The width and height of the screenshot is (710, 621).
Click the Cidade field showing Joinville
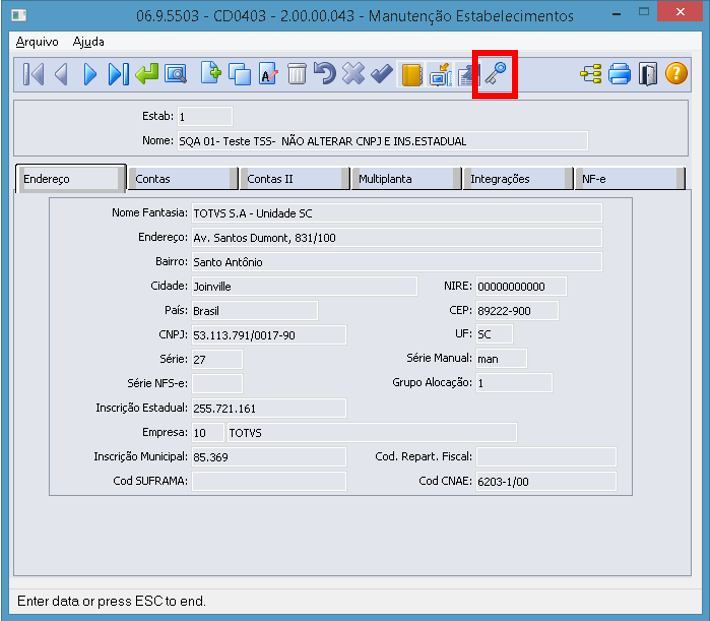304,286
